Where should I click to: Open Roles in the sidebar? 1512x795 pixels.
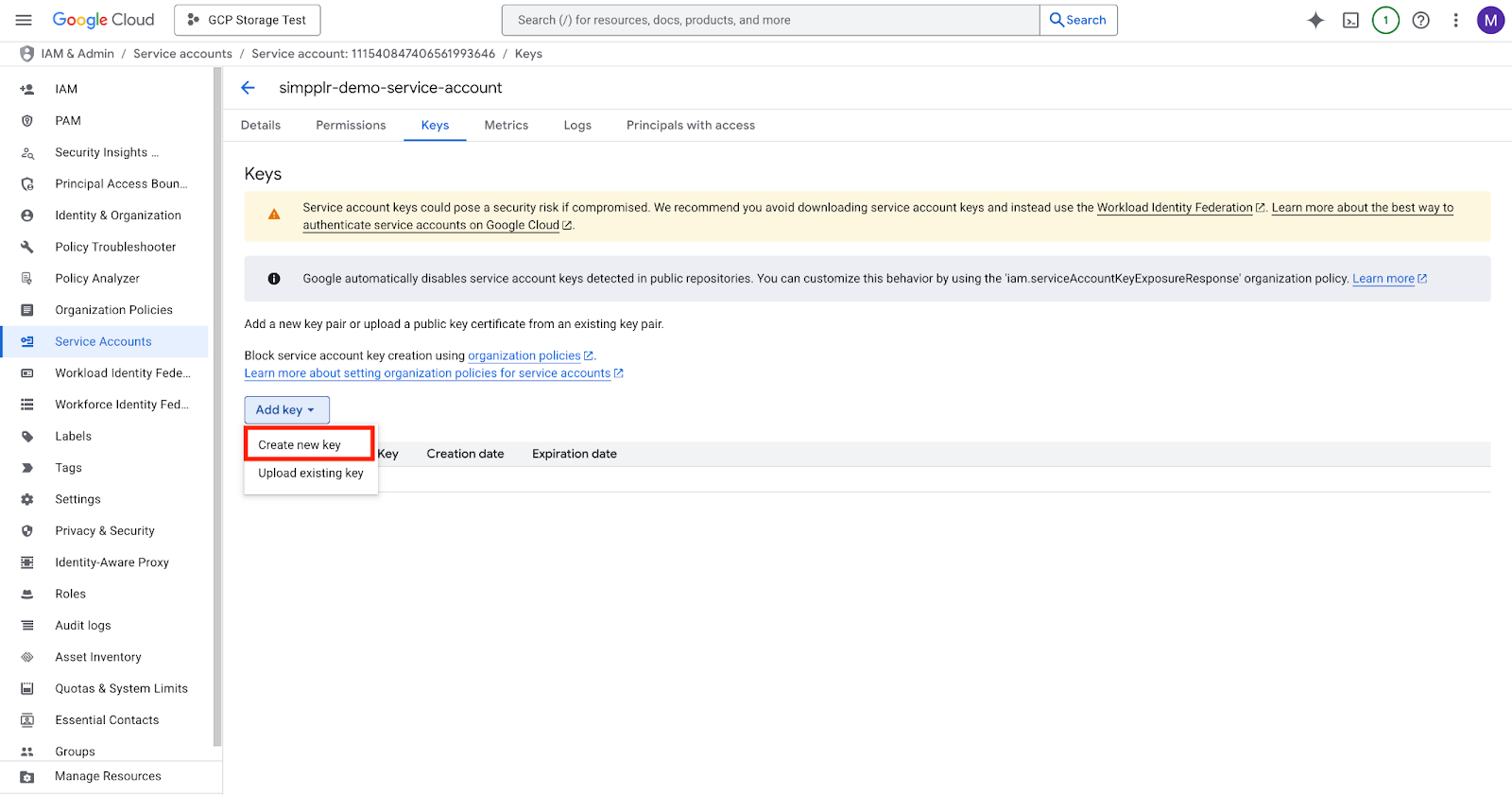coord(71,594)
